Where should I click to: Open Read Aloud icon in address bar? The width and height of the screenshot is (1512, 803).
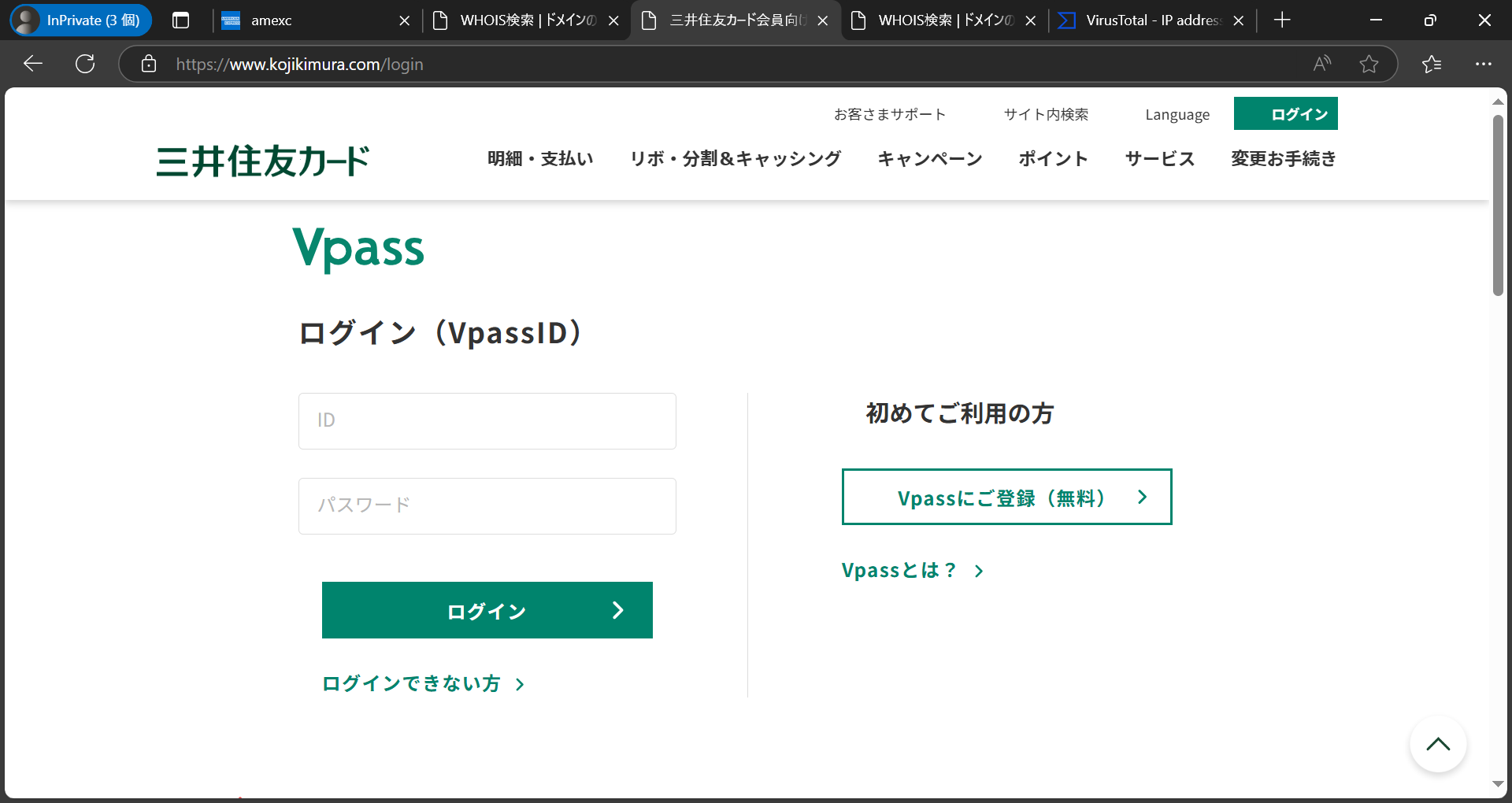pos(1322,64)
